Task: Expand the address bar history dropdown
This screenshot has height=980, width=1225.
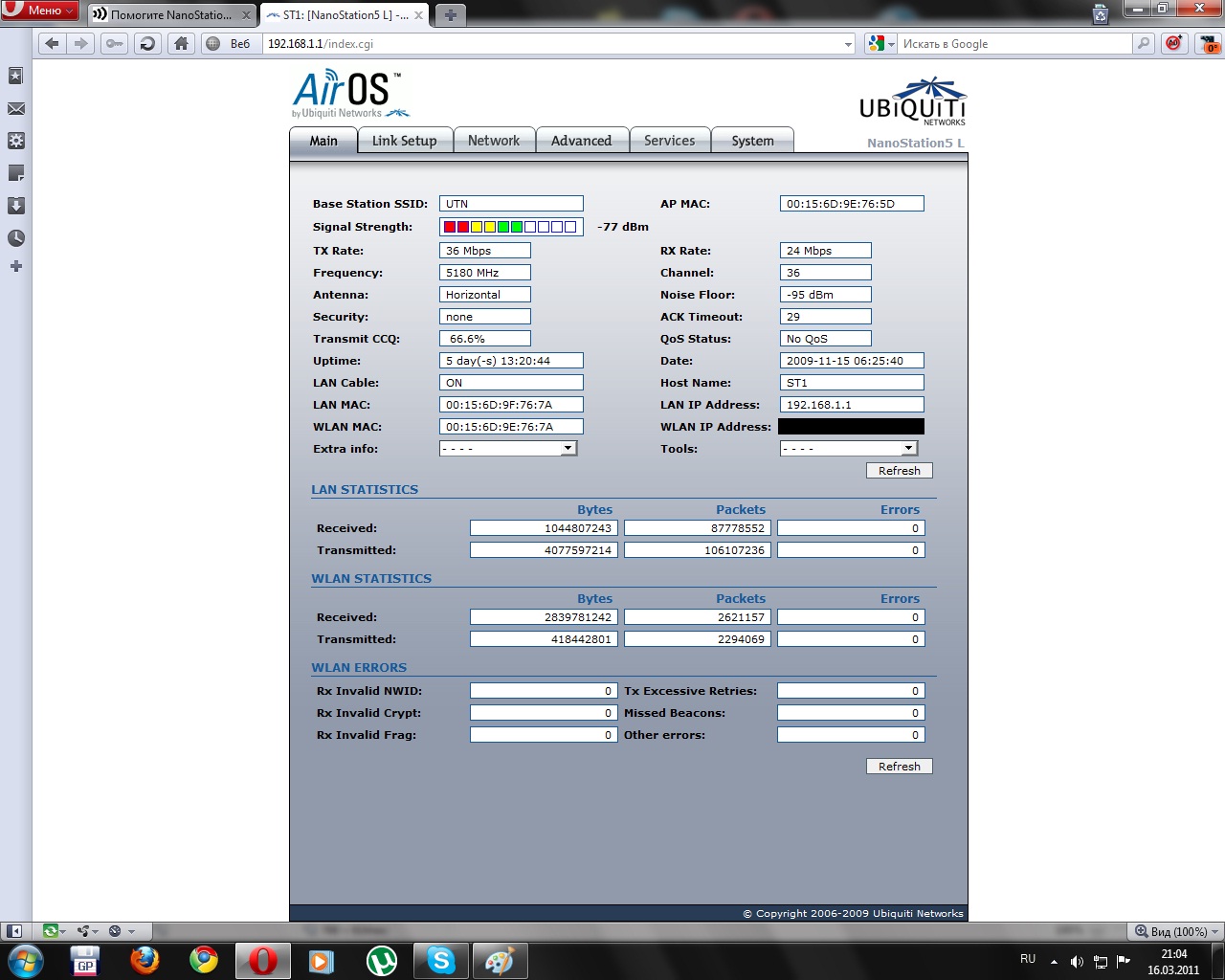Action: 848,44
